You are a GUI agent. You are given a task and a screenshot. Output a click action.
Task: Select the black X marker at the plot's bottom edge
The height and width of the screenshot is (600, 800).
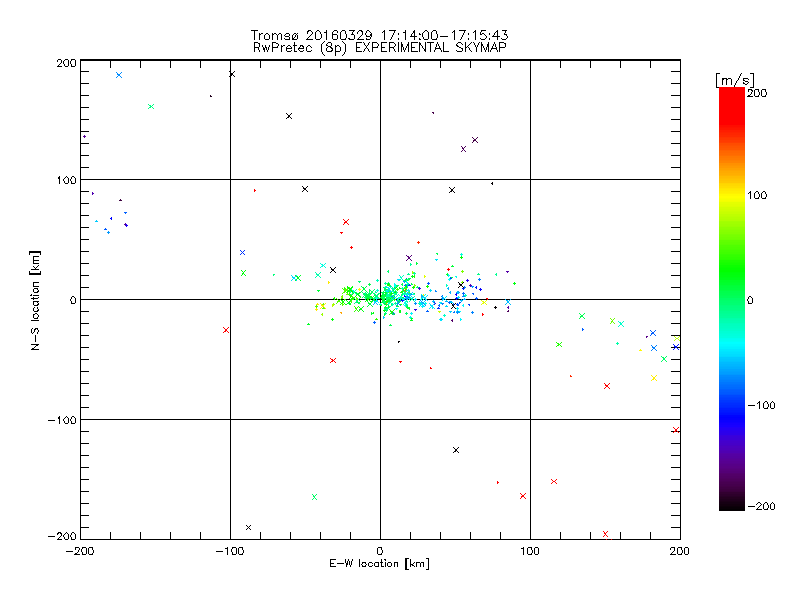coord(248,528)
